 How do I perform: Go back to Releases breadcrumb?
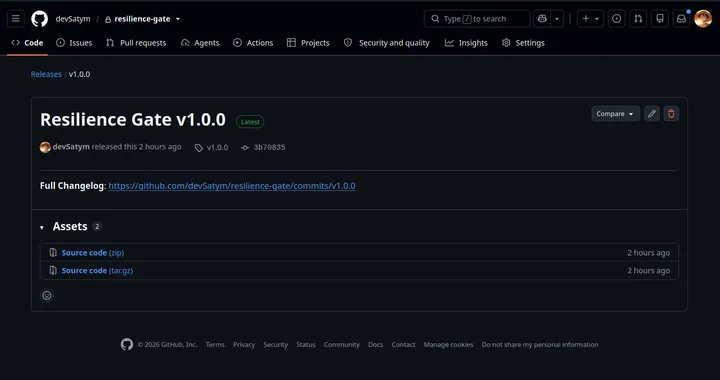[x=46, y=74]
